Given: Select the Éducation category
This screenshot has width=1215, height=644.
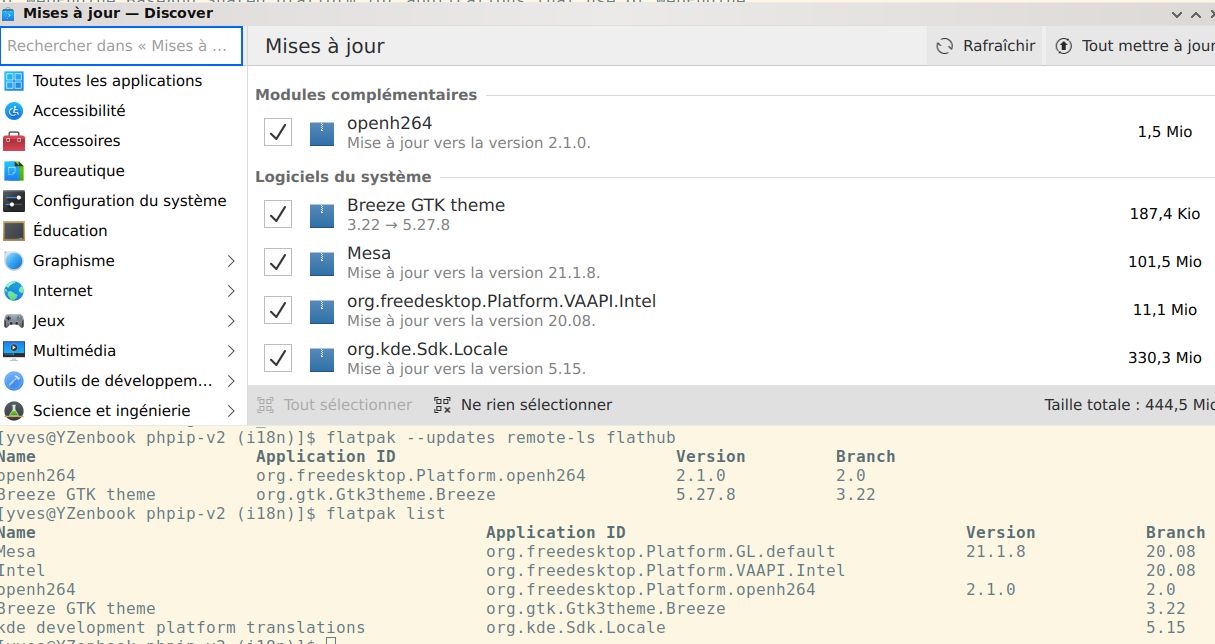Looking at the screenshot, I should coord(122,231).
